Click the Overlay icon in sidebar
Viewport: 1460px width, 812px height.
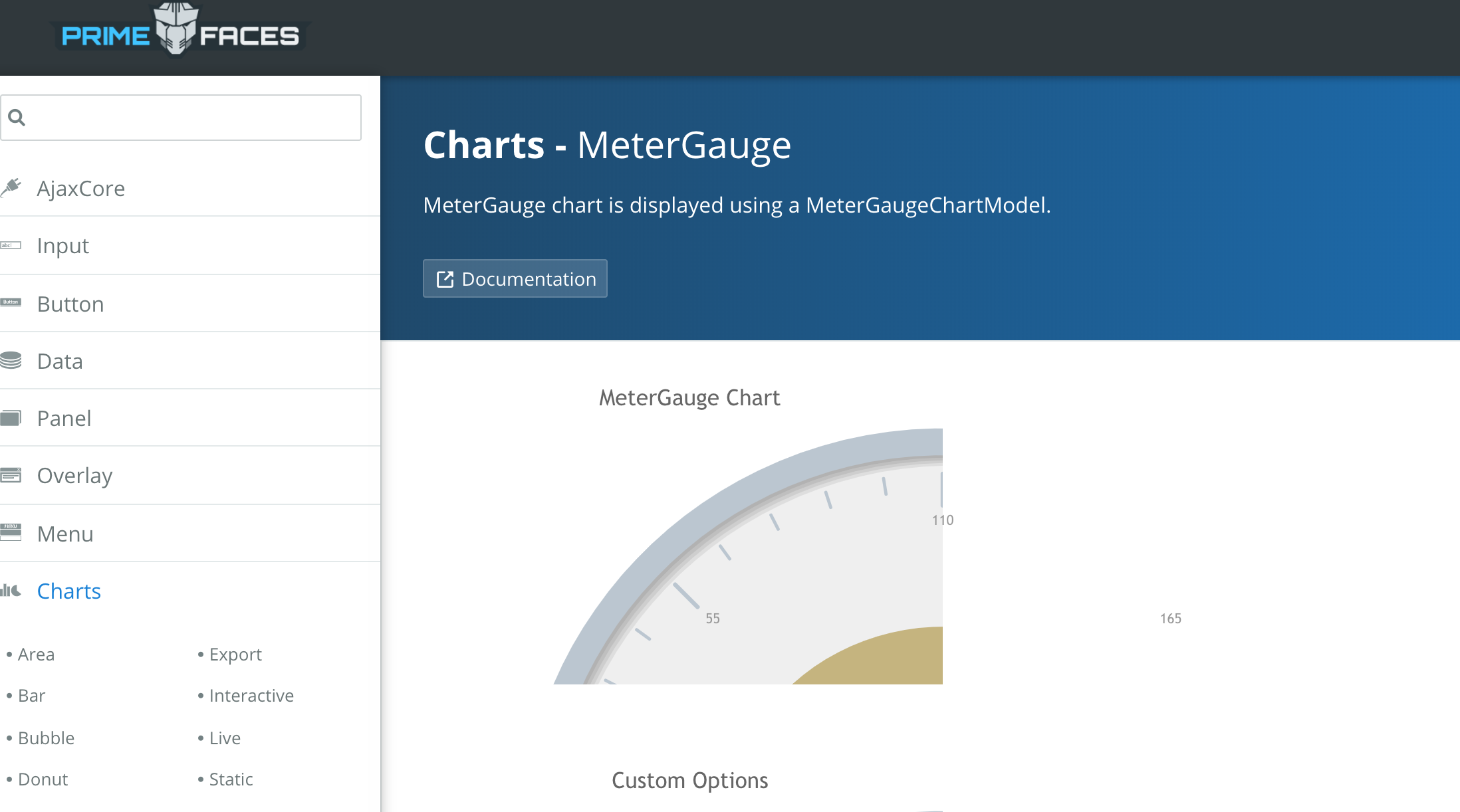click(x=11, y=475)
